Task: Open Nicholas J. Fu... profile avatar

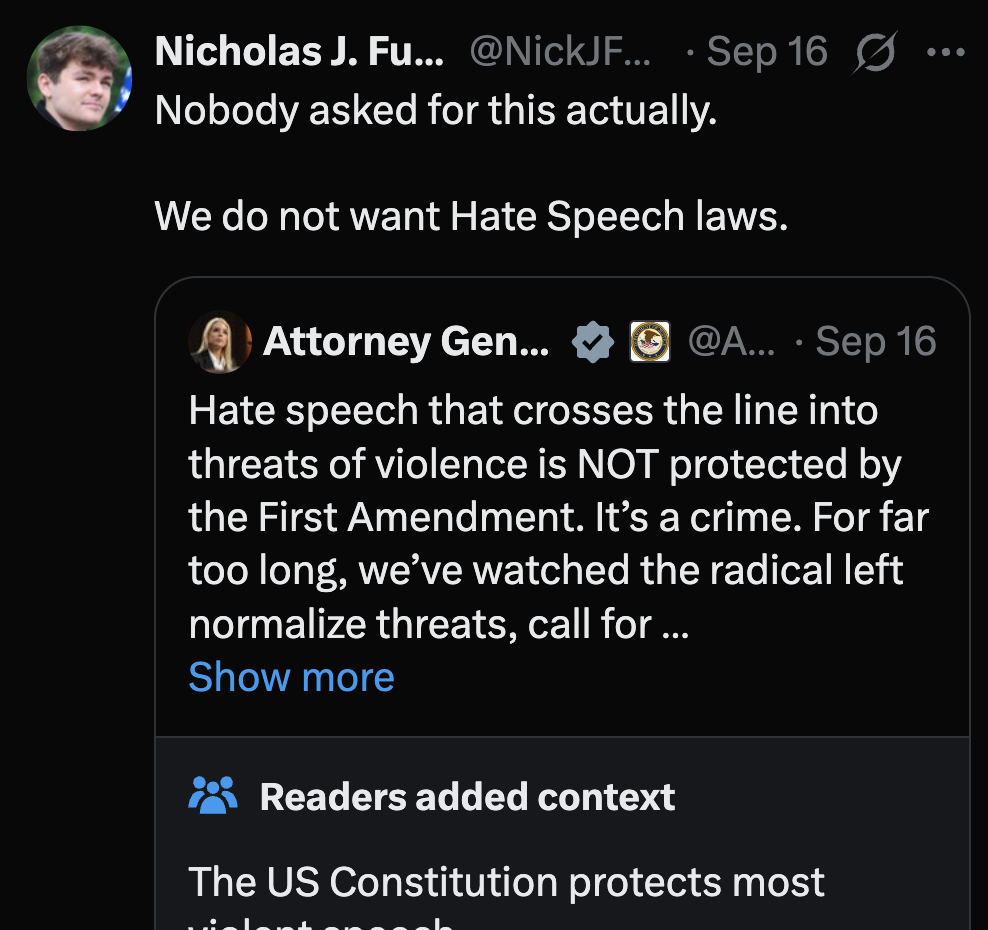Action: coord(79,78)
